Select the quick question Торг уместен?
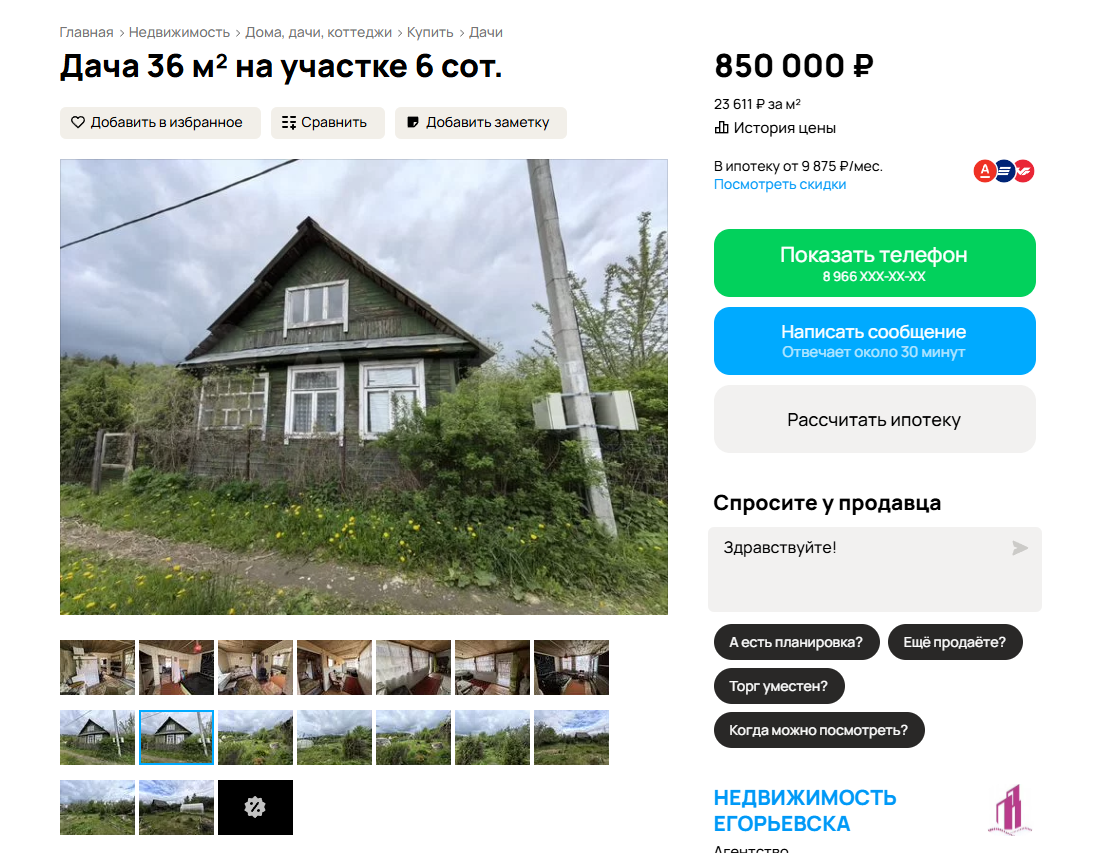 (x=779, y=686)
